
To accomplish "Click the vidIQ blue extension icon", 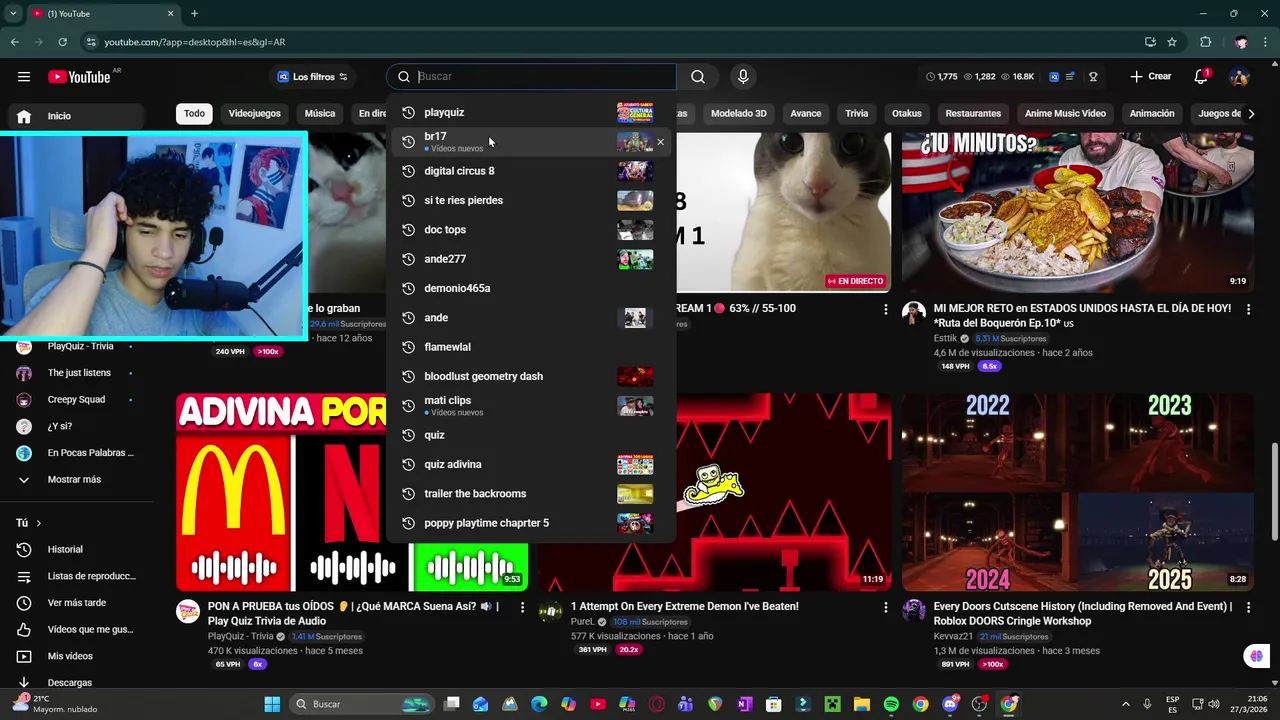I will pyautogui.click(x=1053, y=77).
